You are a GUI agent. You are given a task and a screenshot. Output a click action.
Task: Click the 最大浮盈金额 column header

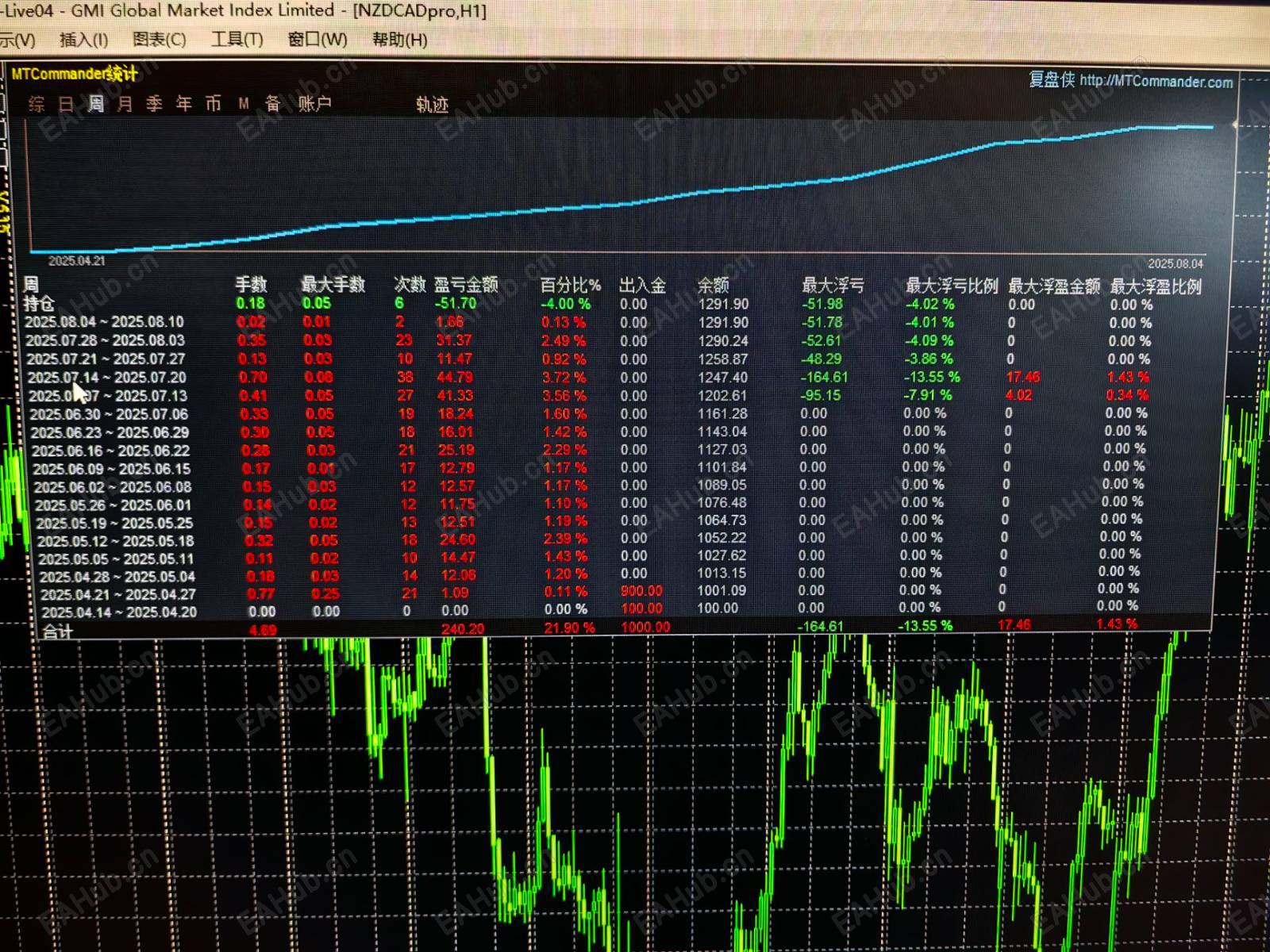[1054, 286]
